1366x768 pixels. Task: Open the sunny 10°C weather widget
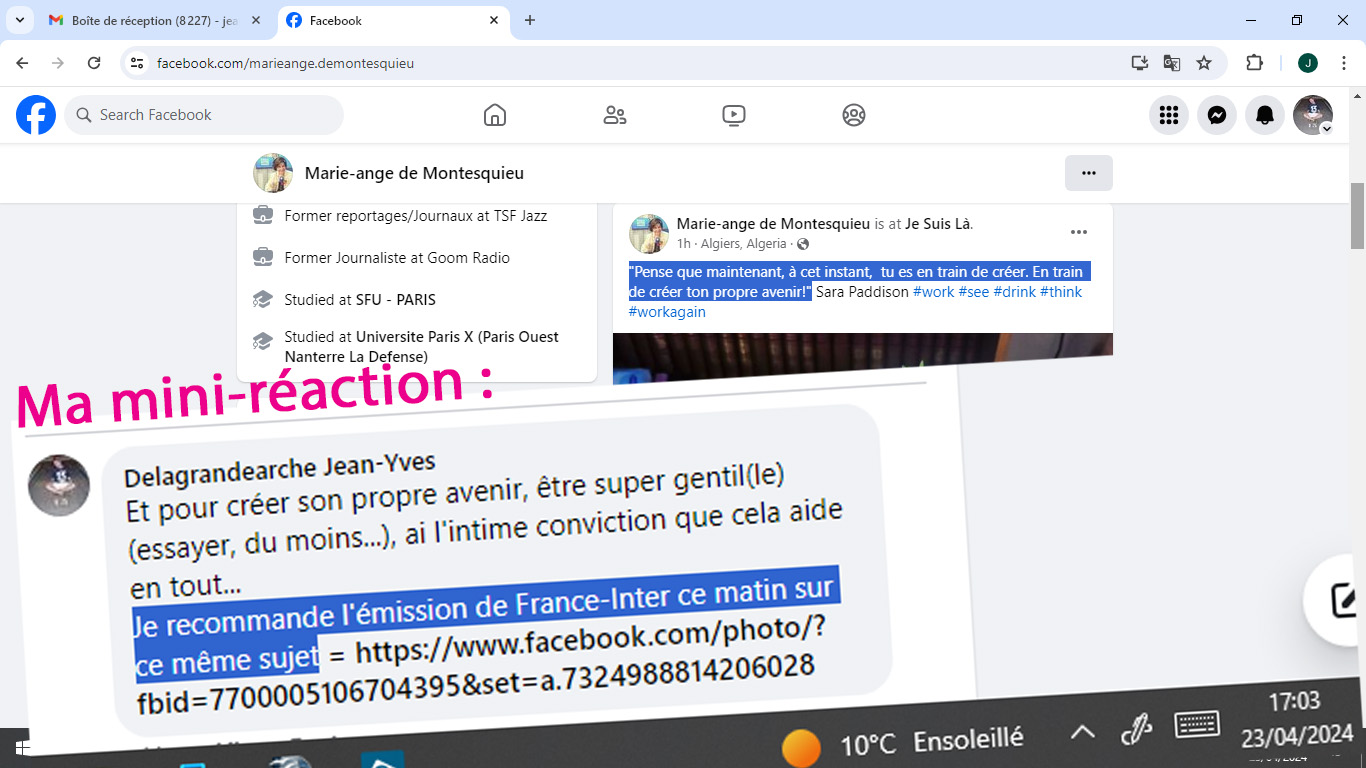[x=903, y=744]
